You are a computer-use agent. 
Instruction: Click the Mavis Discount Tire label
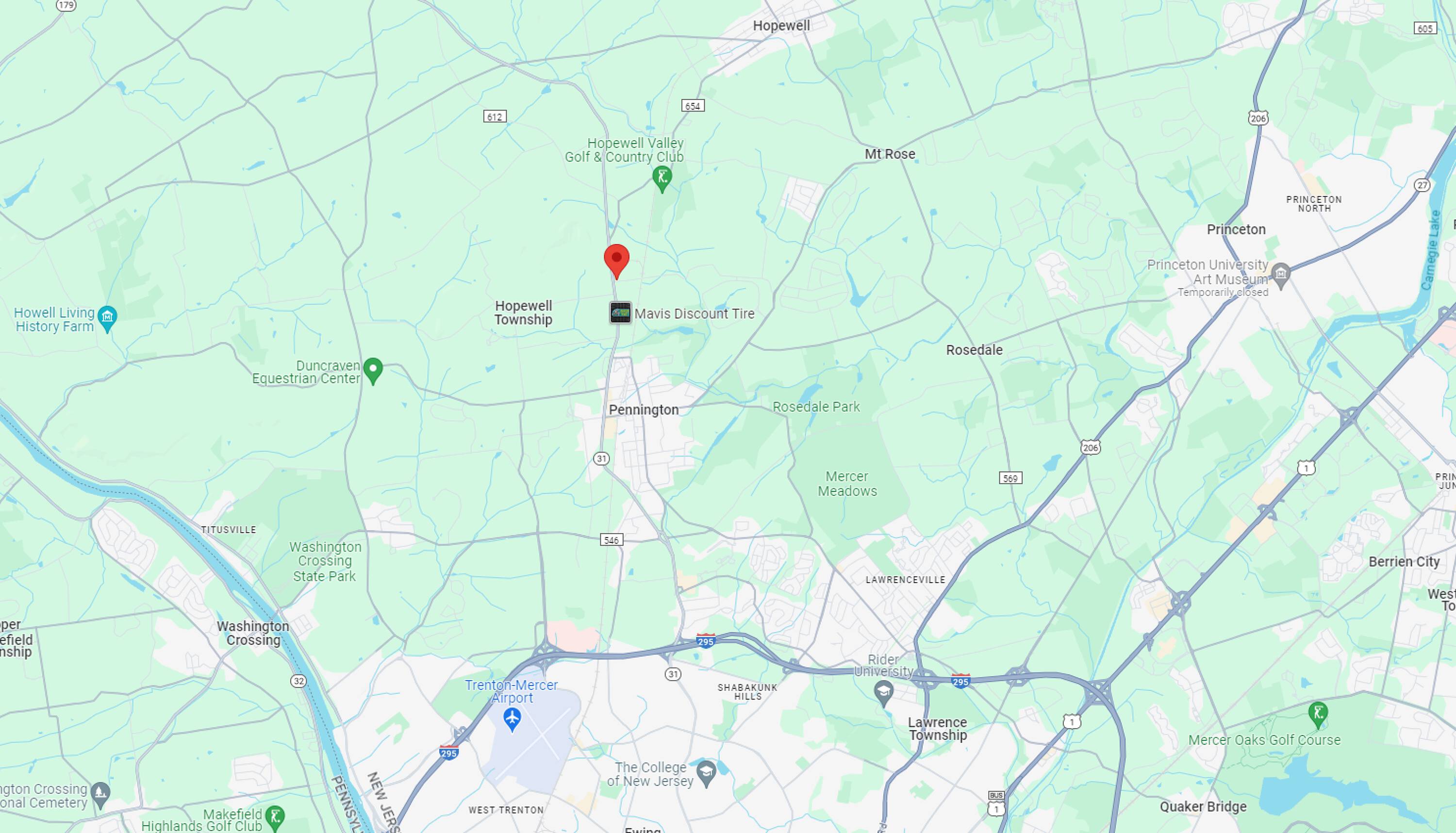pos(694,313)
